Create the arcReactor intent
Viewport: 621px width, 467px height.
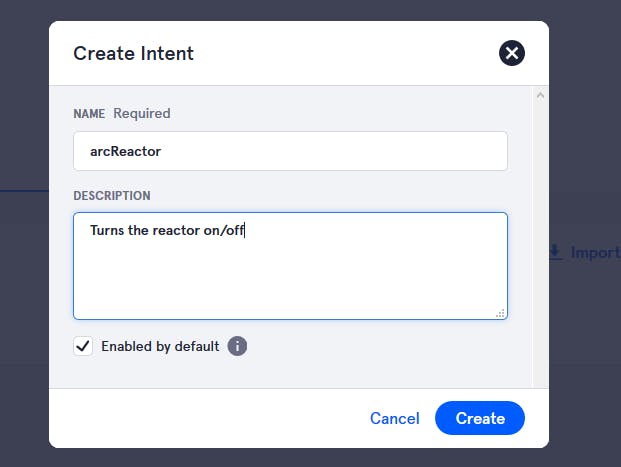480,418
